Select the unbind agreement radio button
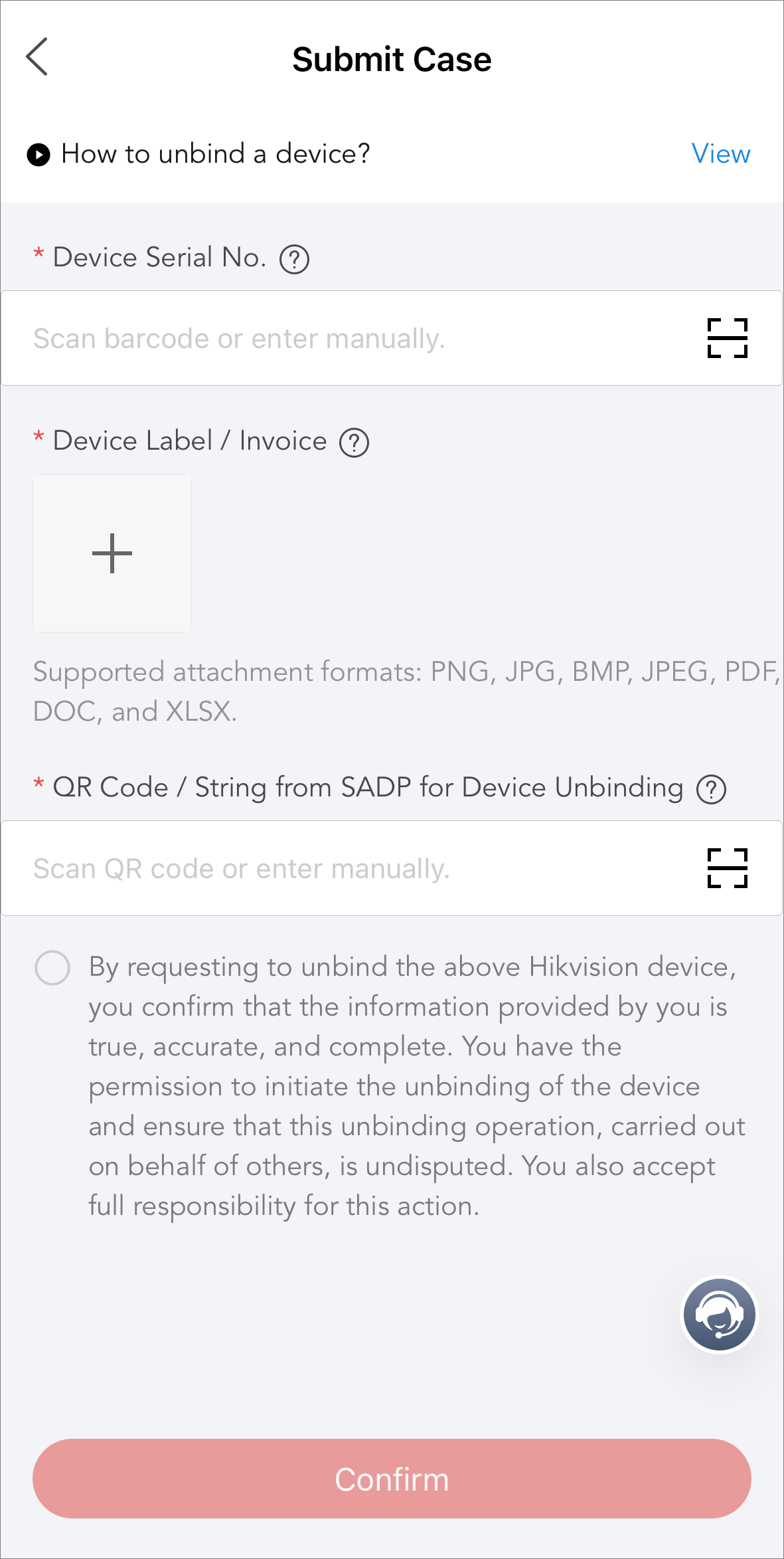Viewport: 784px width, 1559px height. pos(52,968)
